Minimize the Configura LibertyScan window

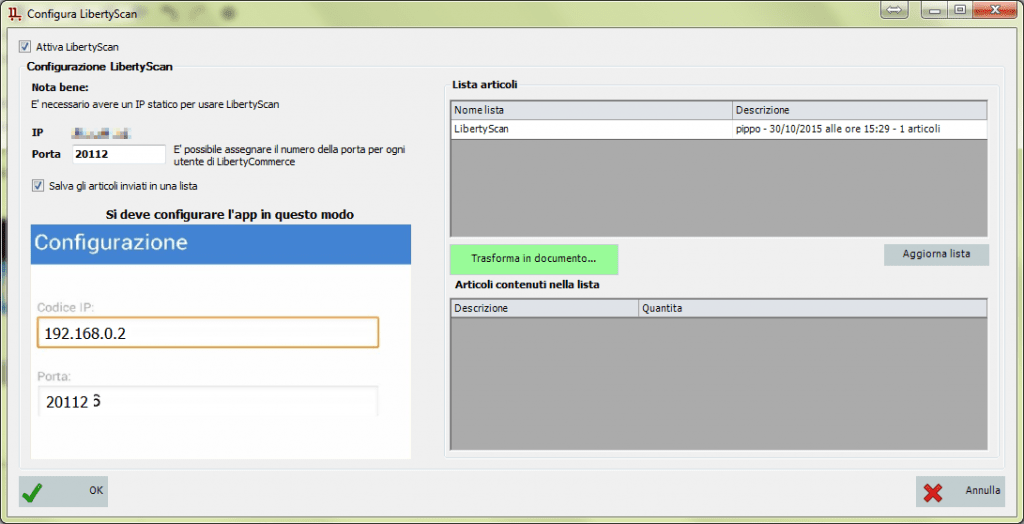[936, 9]
